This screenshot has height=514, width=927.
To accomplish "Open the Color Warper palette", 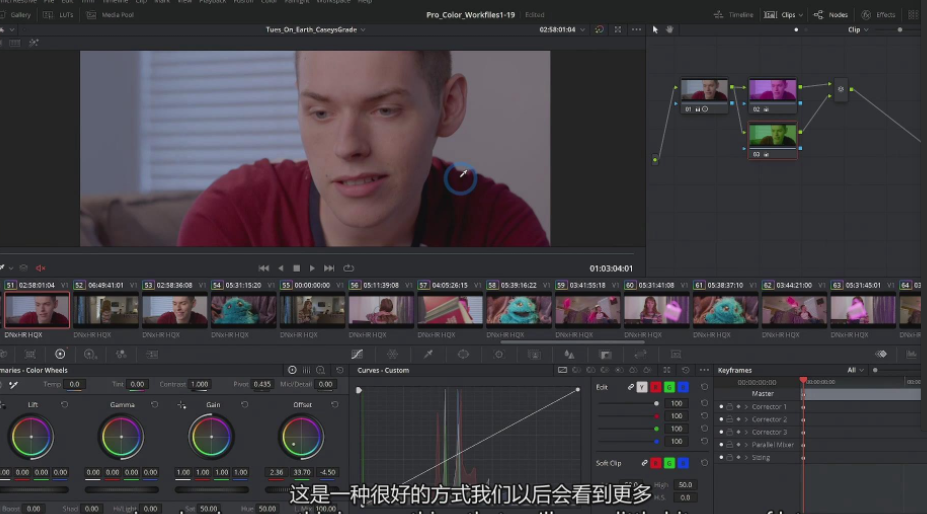I will point(393,354).
